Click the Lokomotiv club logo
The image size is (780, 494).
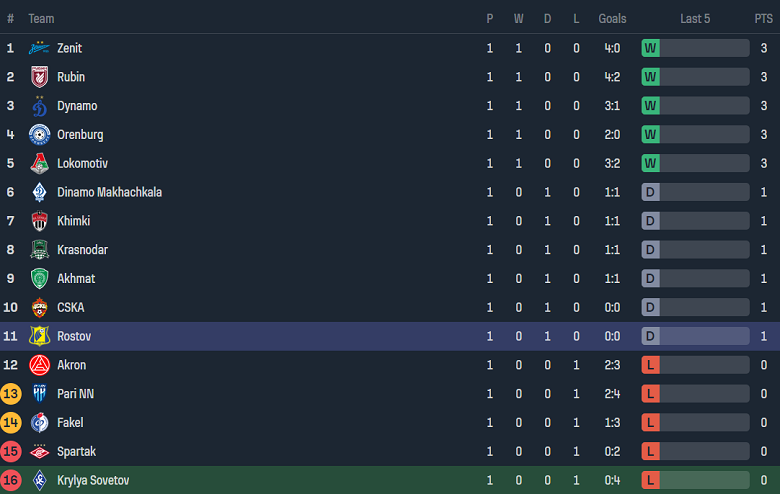click(x=40, y=164)
